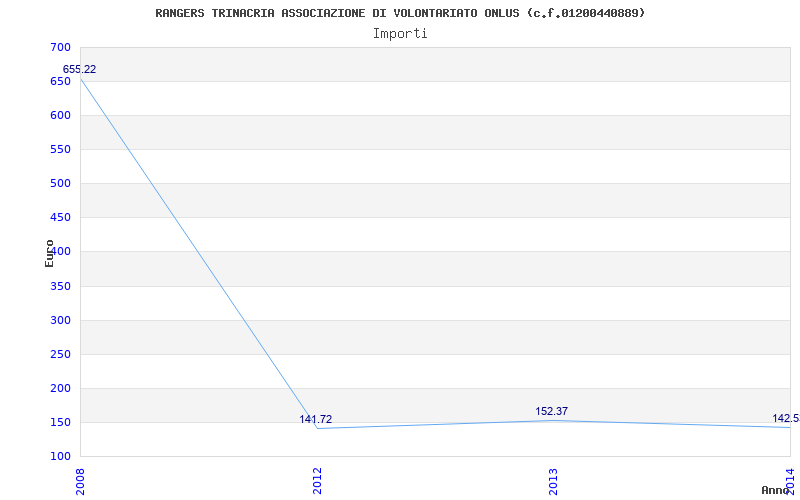
Task: Click y-axis value 600
Action: (x=60, y=115)
